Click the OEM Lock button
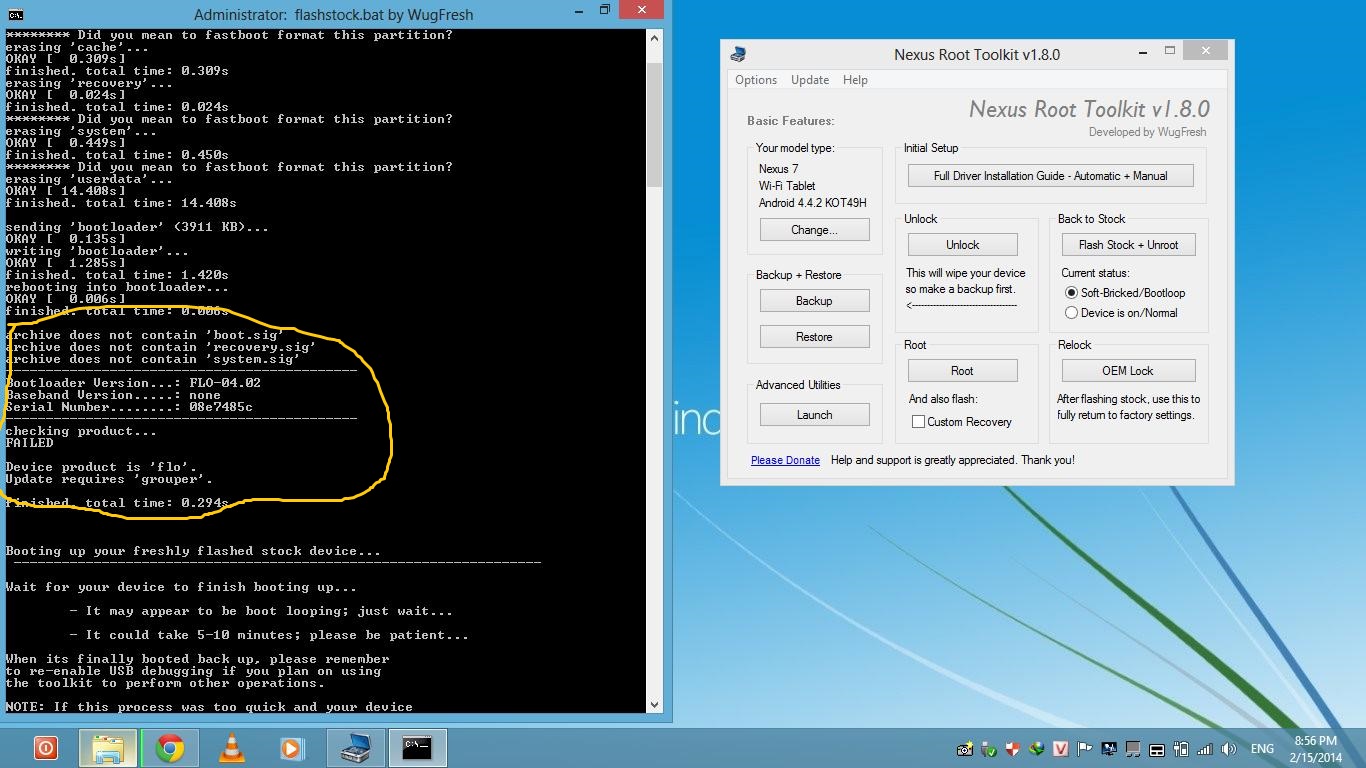1366x768 pixels. click(x=1128, y=371)
